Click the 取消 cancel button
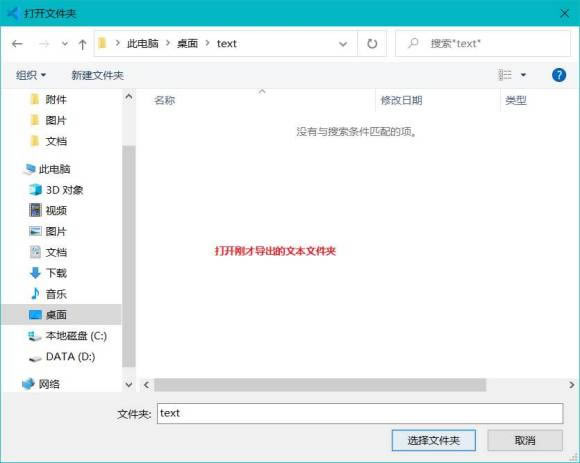 [x=525, y=440]
